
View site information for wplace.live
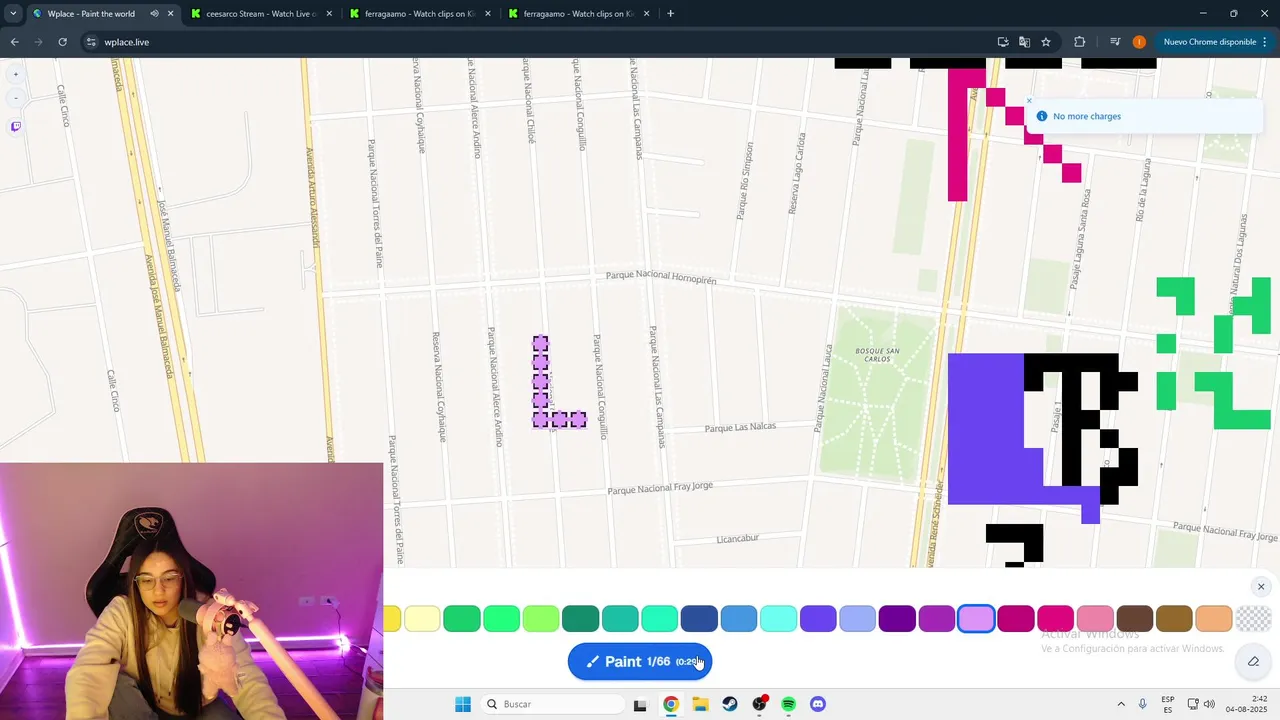91,42
